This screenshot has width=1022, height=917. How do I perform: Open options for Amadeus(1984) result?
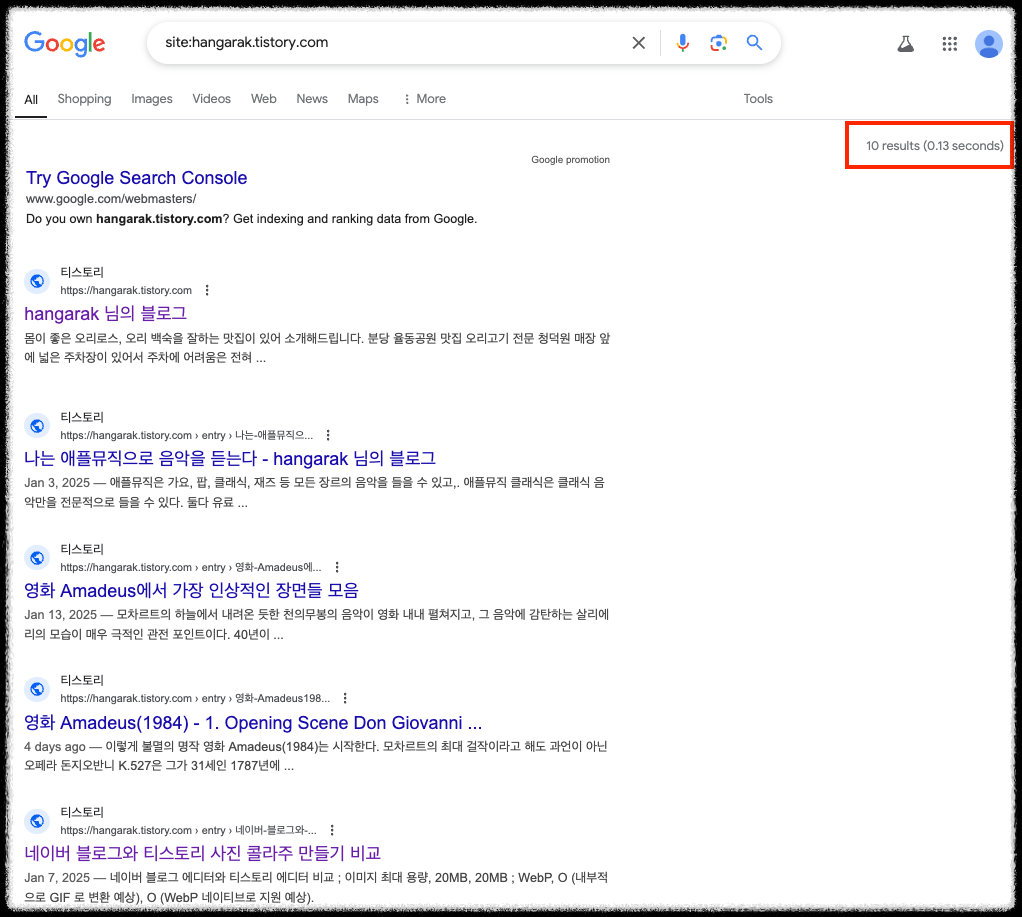pos(345,698)
